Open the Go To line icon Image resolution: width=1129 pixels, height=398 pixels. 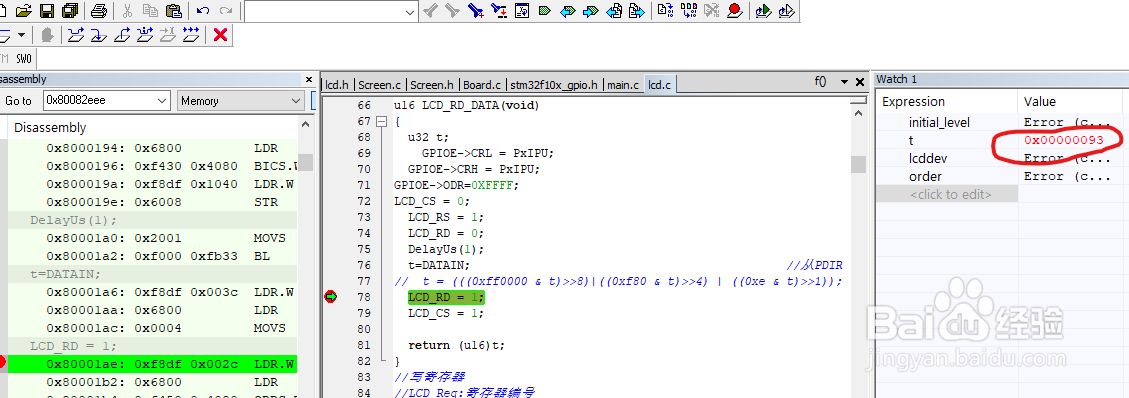click(x=522, y=11)
